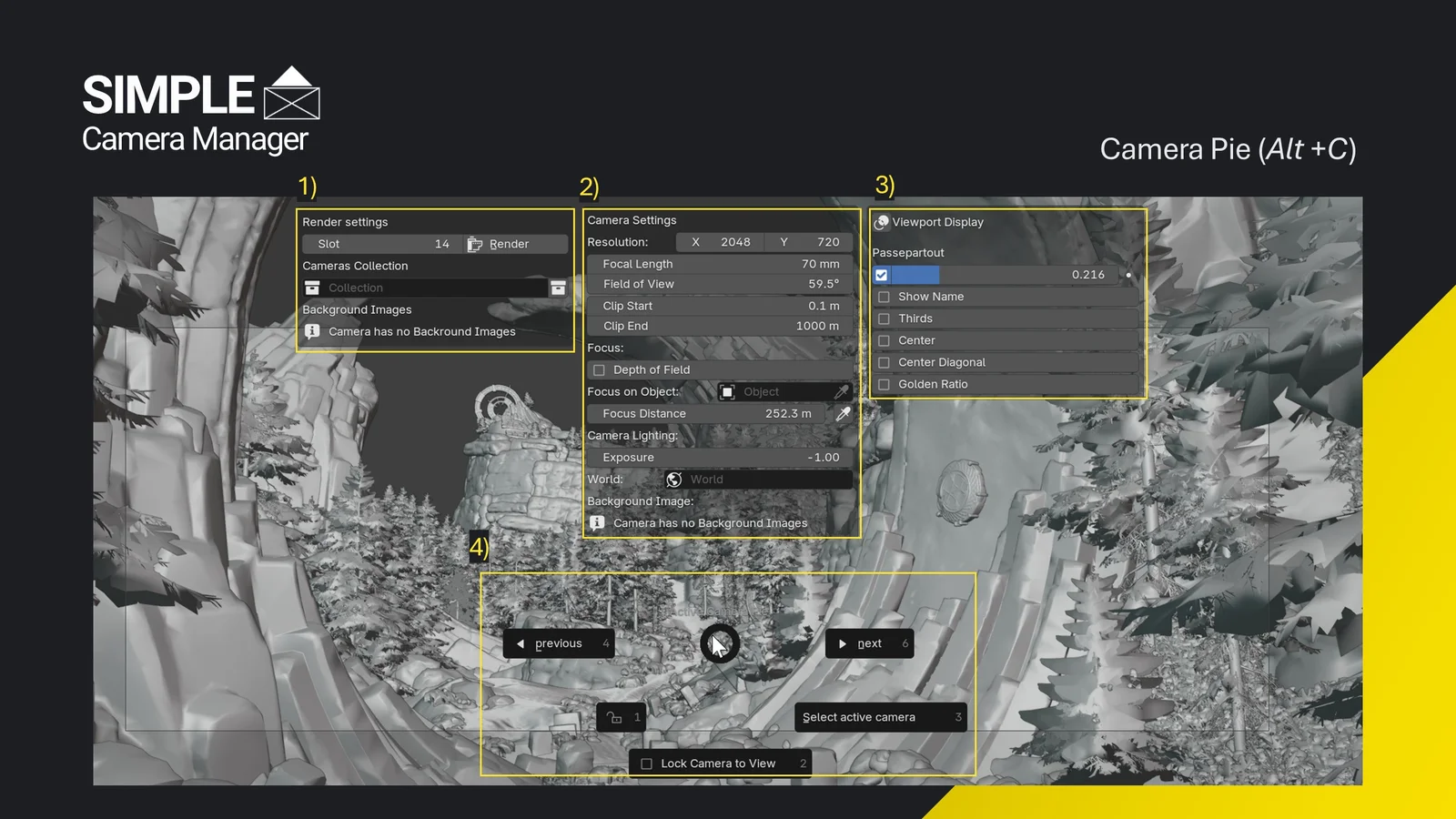Image resolution: width=1456 pixels, height=819 pixels.
Task: Click the Render button
Action: (510, 243)
